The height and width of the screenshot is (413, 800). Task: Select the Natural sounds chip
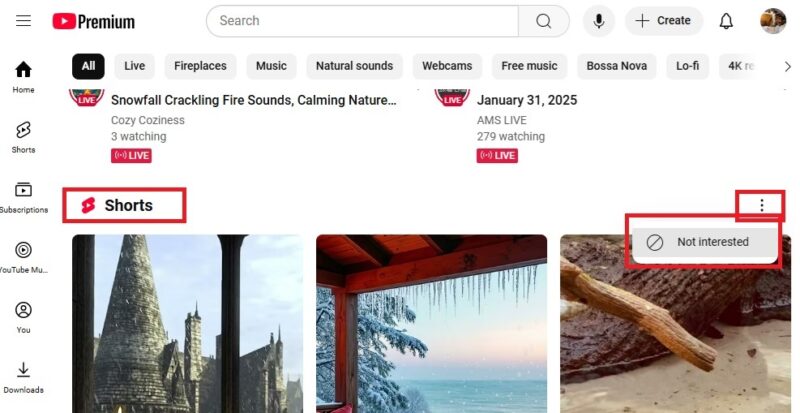[354, 66]
